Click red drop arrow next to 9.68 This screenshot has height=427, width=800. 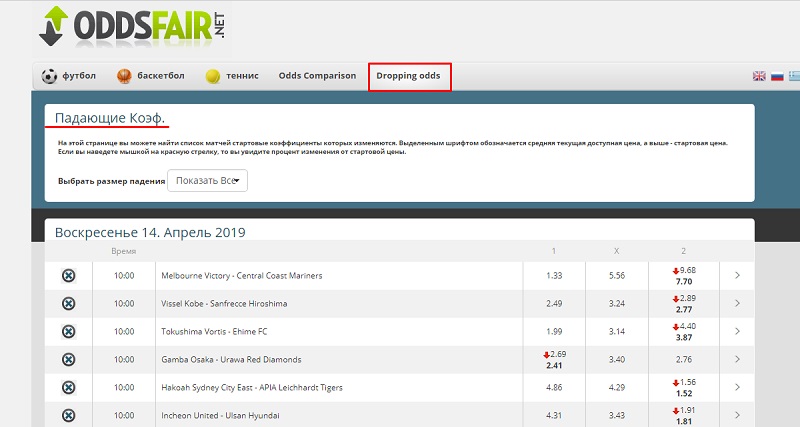point(676,271)
